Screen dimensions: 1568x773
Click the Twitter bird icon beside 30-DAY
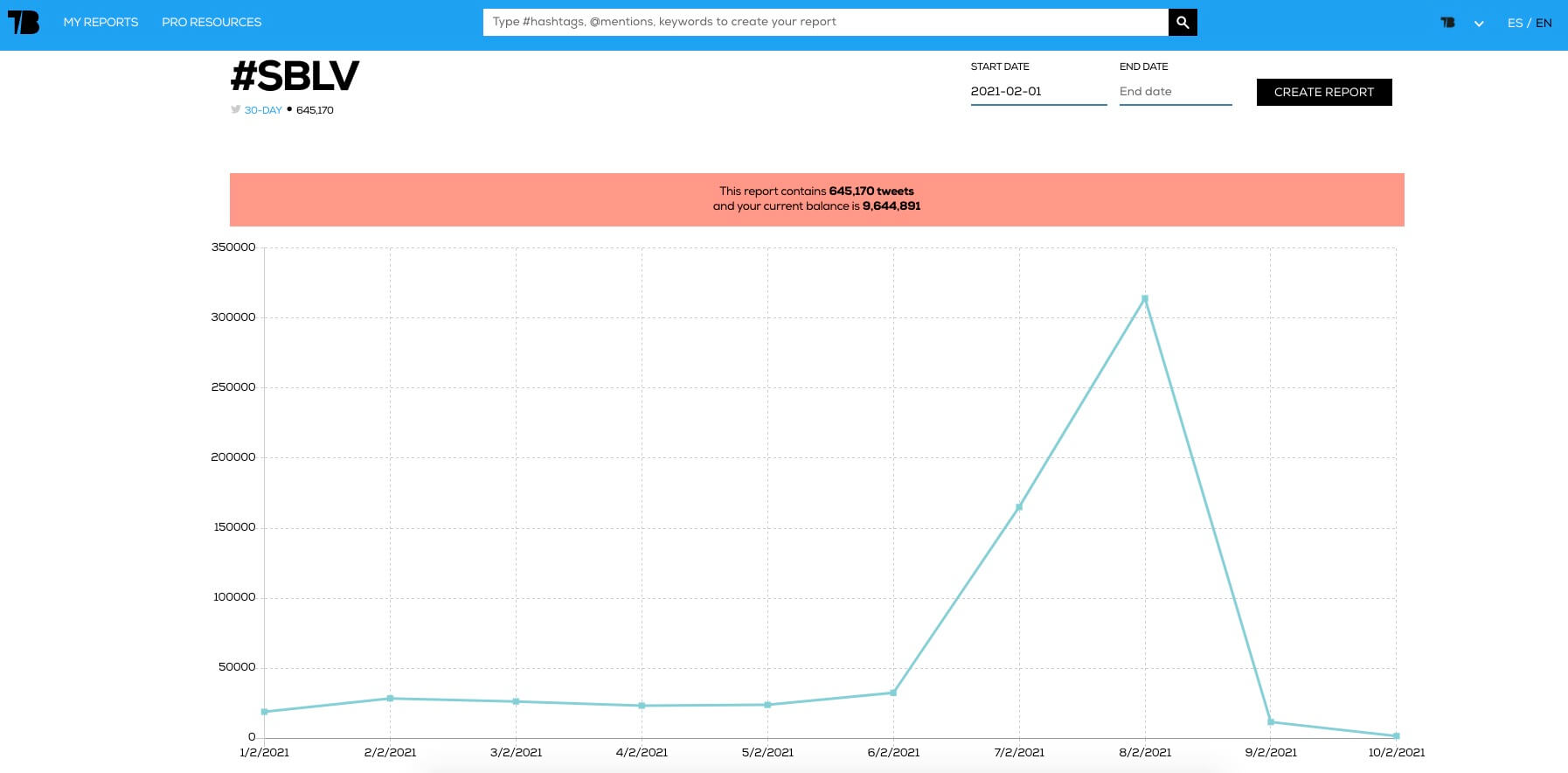coord(236,109)
